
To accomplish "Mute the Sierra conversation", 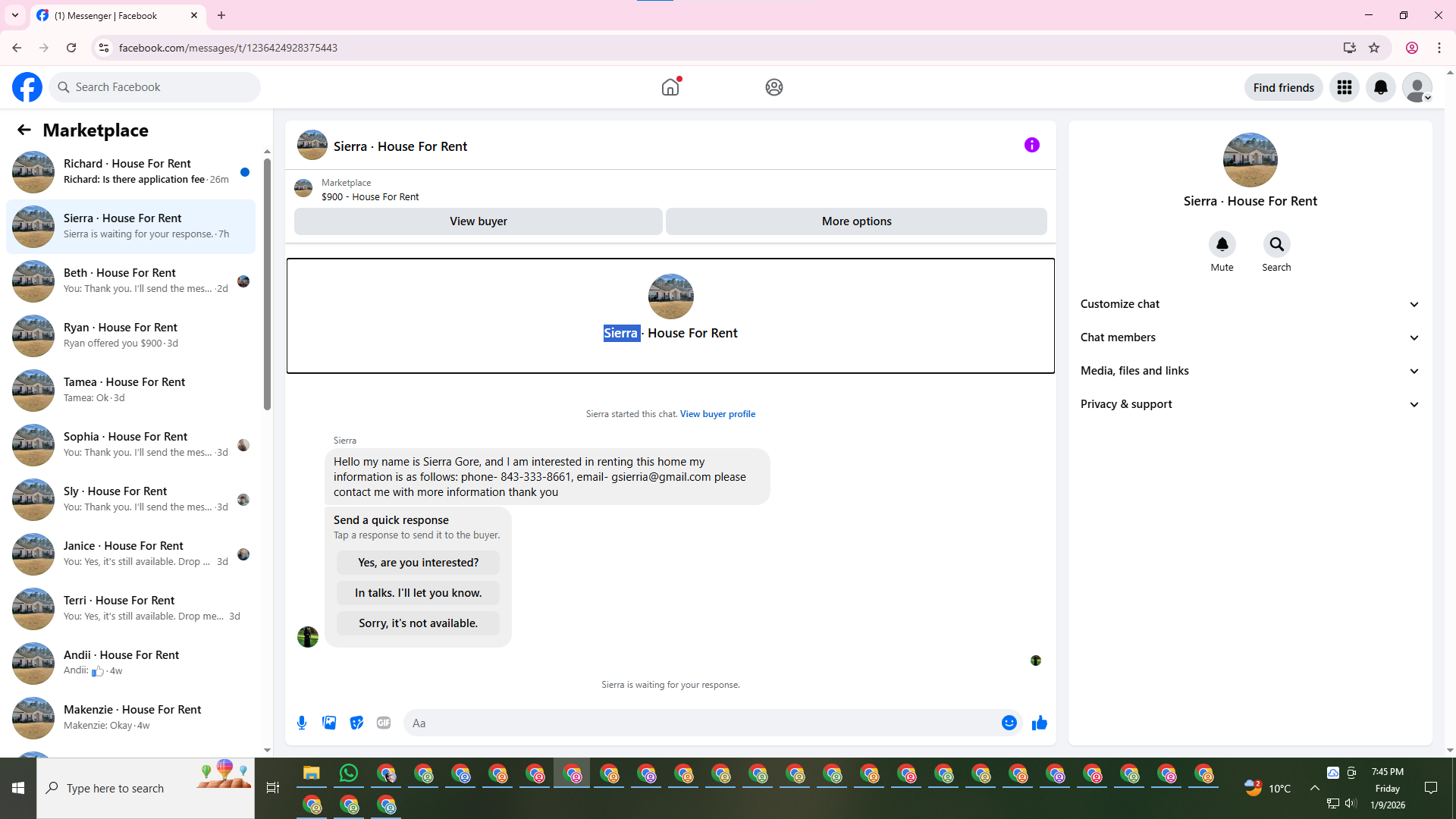I will (1222, 244).
